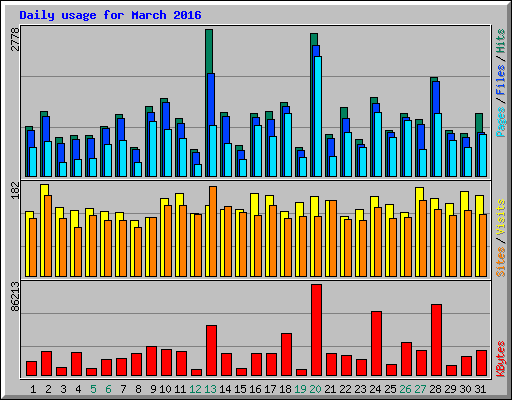Select the red KBytes bar for day 26

pos(406,359)
